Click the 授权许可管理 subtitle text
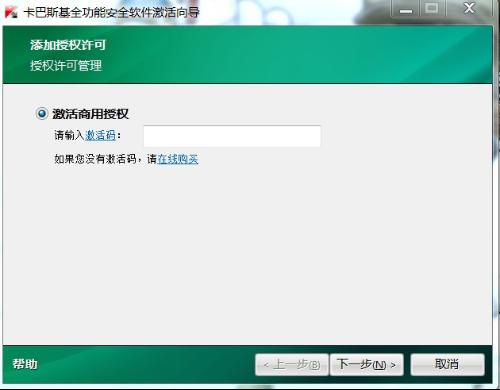This screenshot has height=390, width=500. [x=66, y=66]
